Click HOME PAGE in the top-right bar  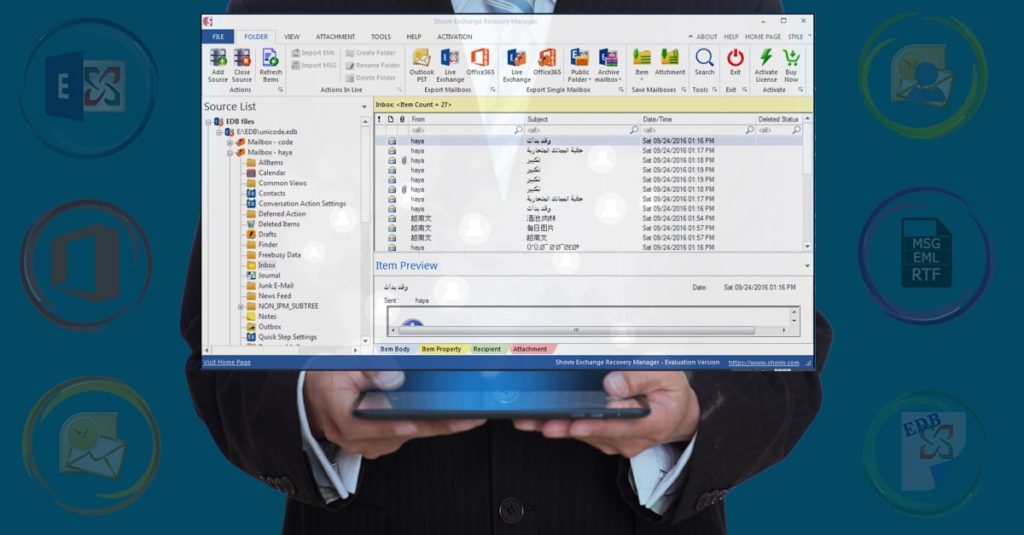tap(763, 37)
